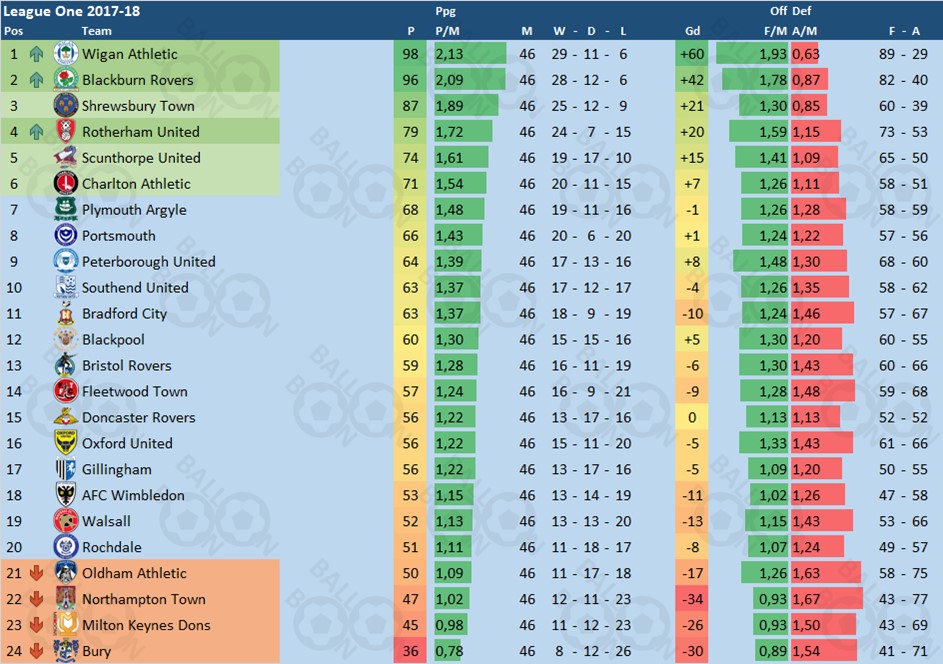
Task: Click Bury's red relegation arrow
Action: click(x=37, y=651)
